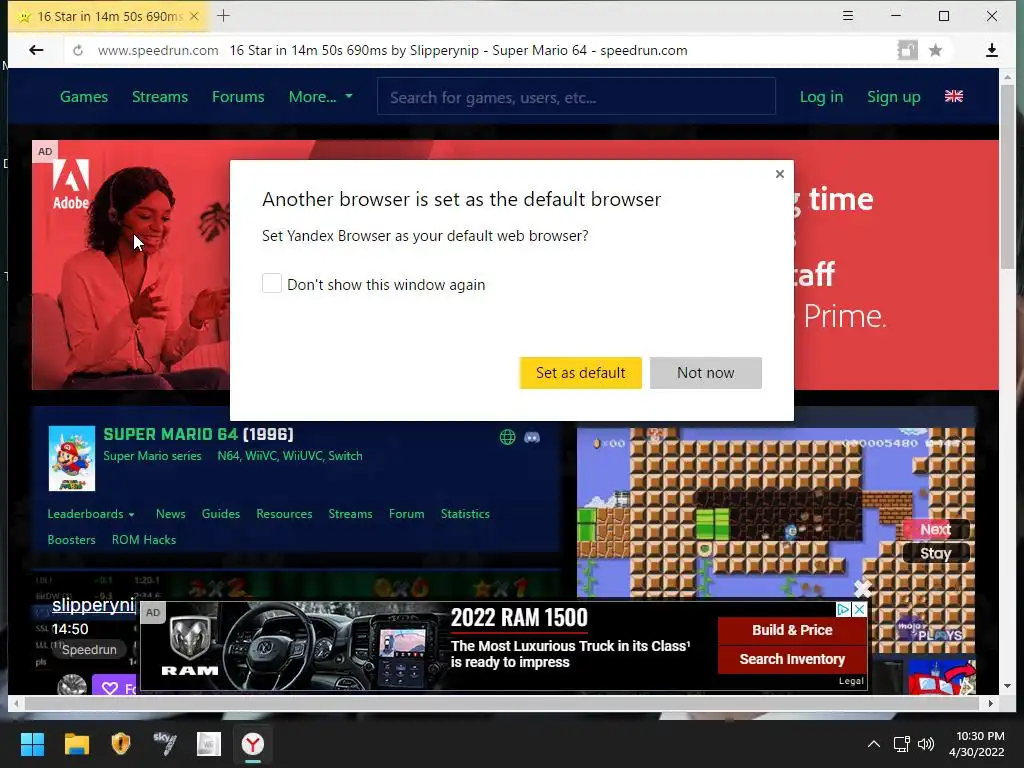
Task: Open Windows Start menu
Action: [32, 744]
